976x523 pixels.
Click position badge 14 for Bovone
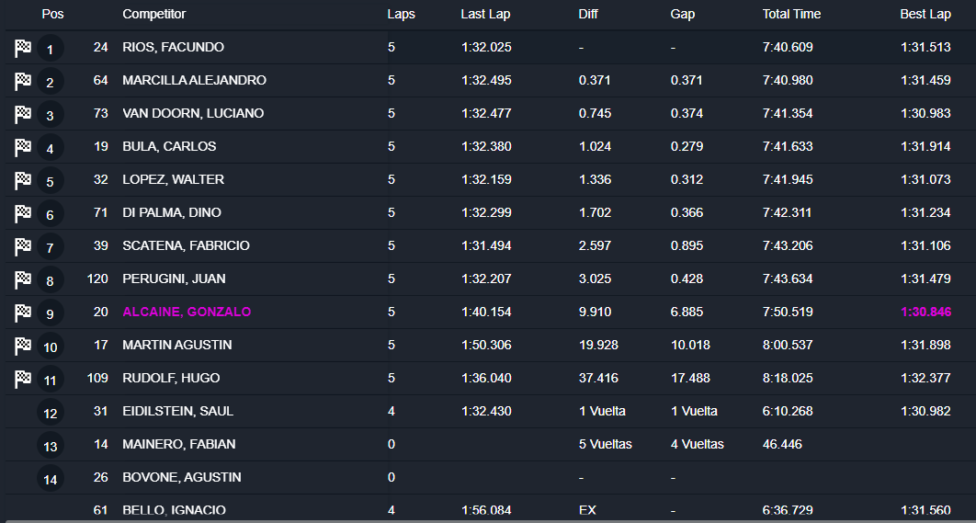click(x=50, y=479)
